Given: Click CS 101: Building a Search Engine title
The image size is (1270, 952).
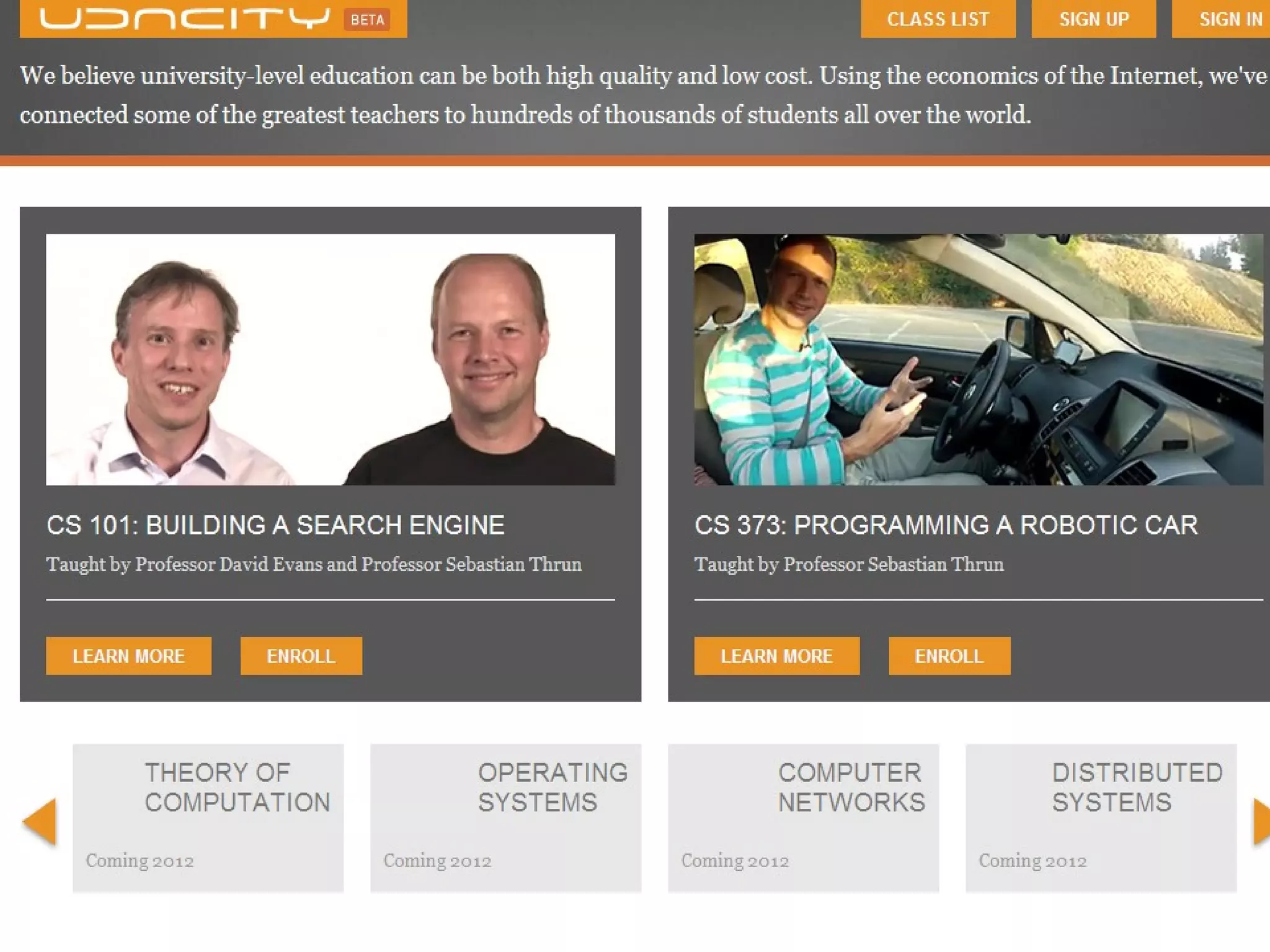Looking at the screenshot, I should click(x=275, y=526).
